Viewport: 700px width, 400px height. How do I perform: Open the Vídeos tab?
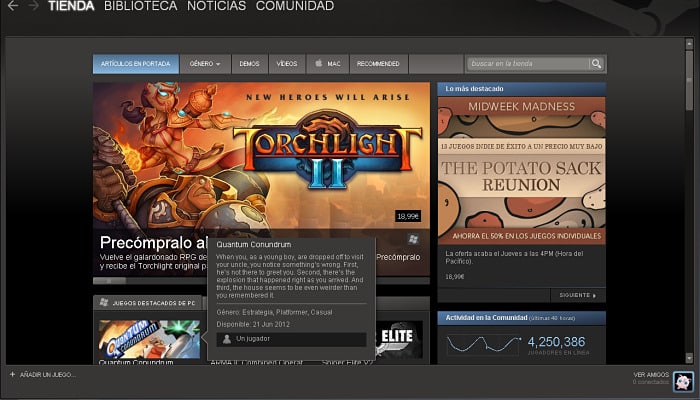pyautogui.click(x=287, y=64)
